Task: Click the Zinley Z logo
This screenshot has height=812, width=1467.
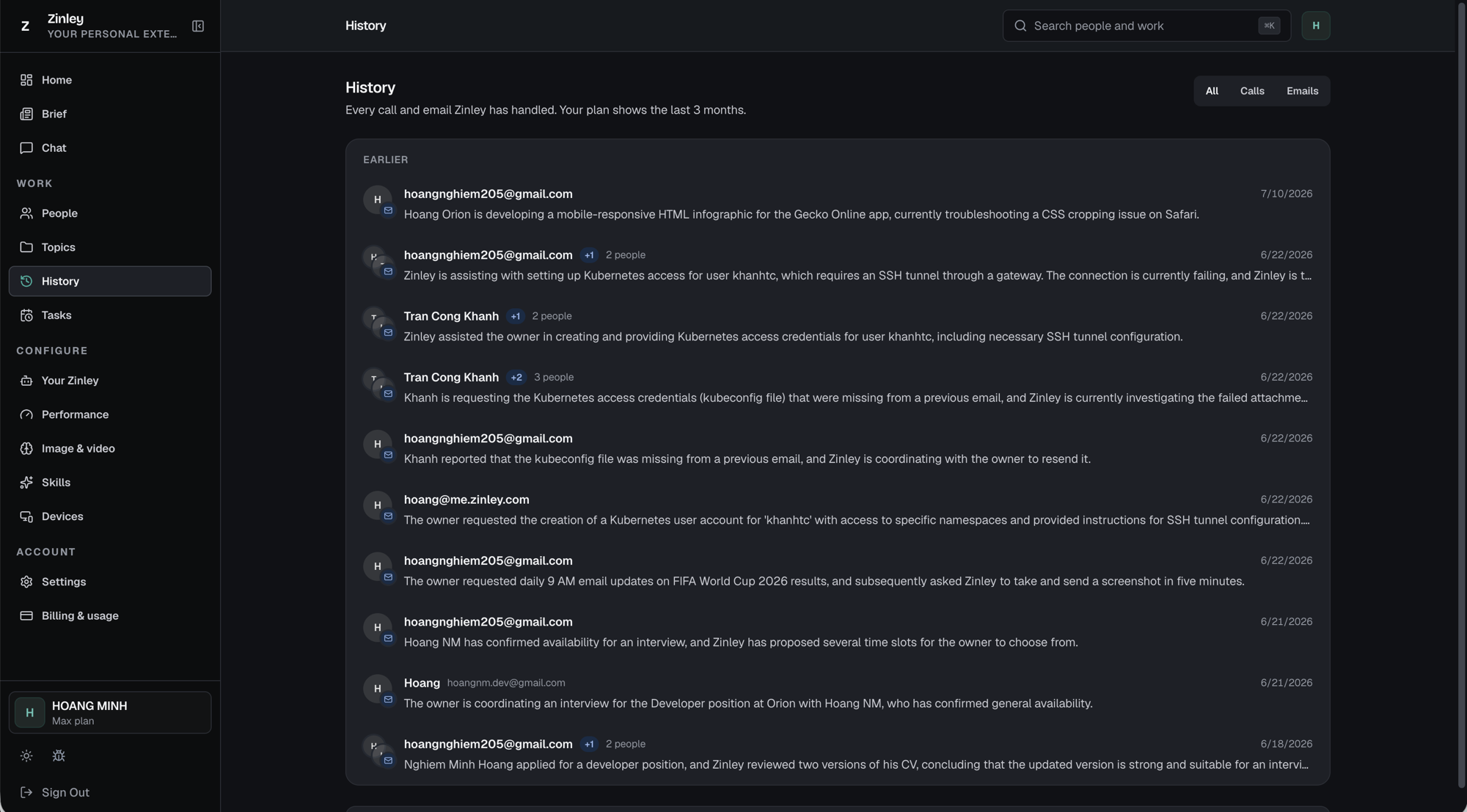Action: 25,26
